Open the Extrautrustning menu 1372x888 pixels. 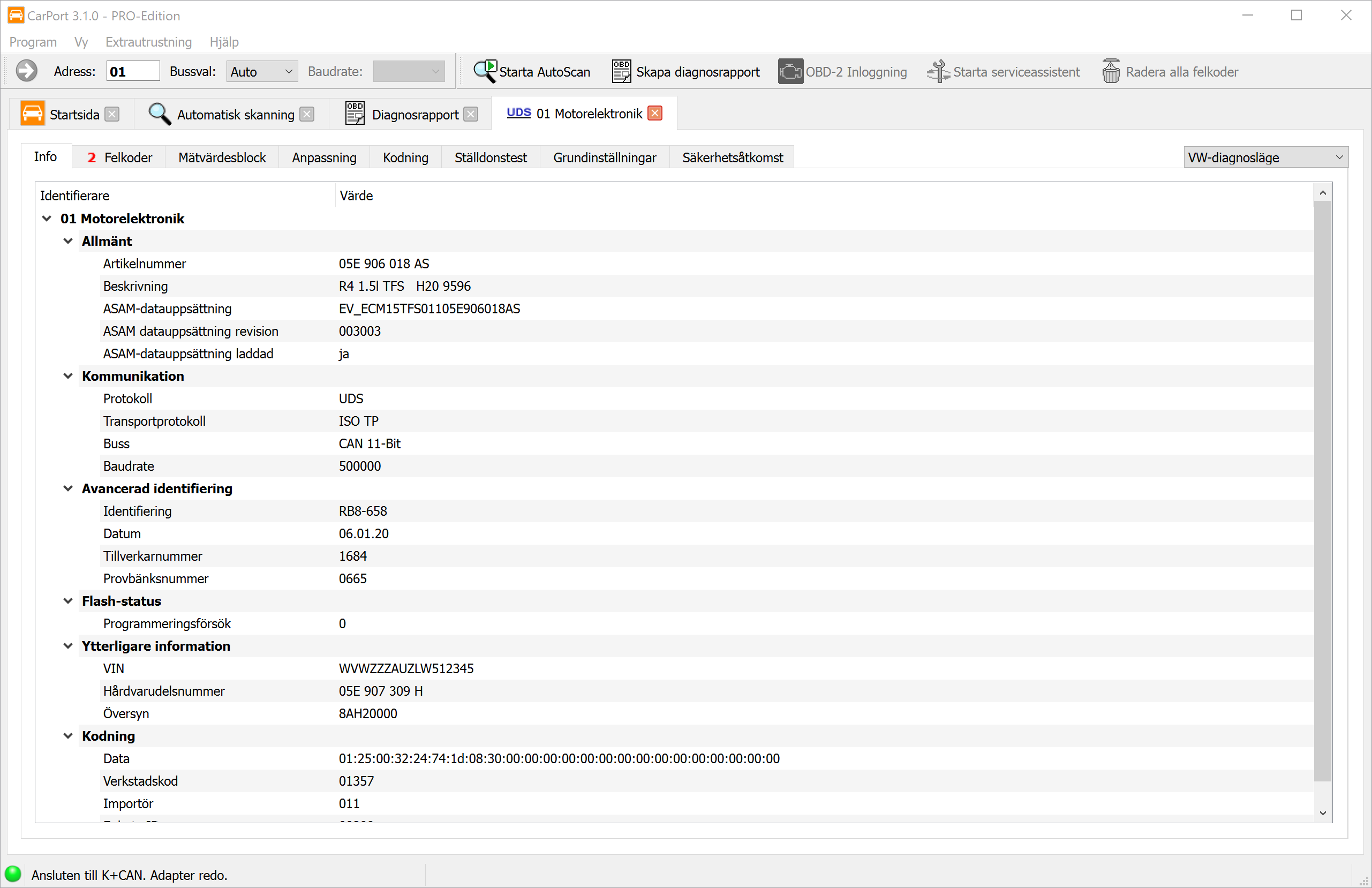coord(148,42)
